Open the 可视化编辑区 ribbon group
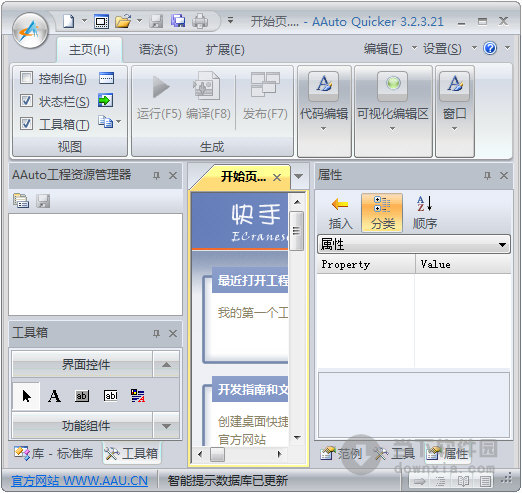This screenshot has width=522, height=493. point(393,112)
